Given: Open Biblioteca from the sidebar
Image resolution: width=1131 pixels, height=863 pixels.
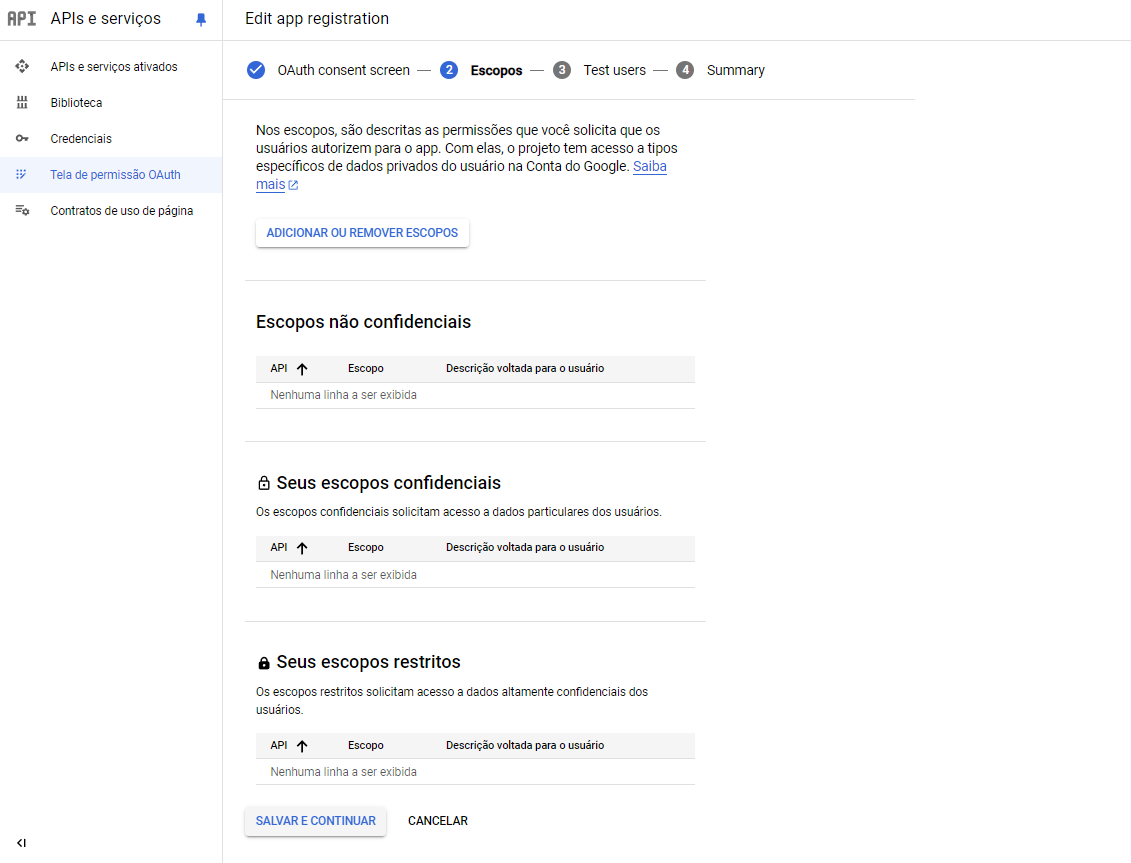Looking at the screenshot, I should (76, 103).
